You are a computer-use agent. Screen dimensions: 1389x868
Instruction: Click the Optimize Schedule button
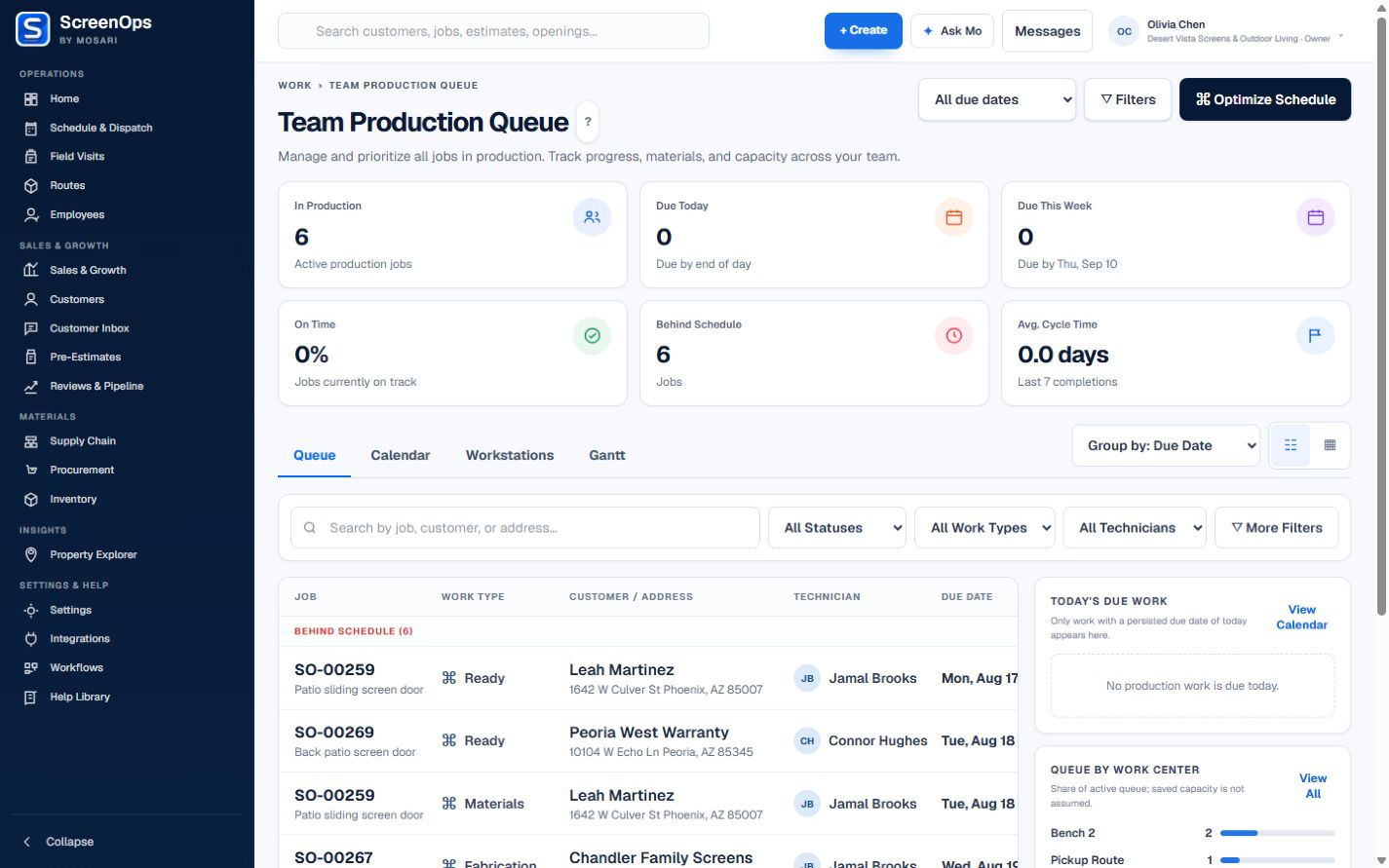(x=1265, y=99)
